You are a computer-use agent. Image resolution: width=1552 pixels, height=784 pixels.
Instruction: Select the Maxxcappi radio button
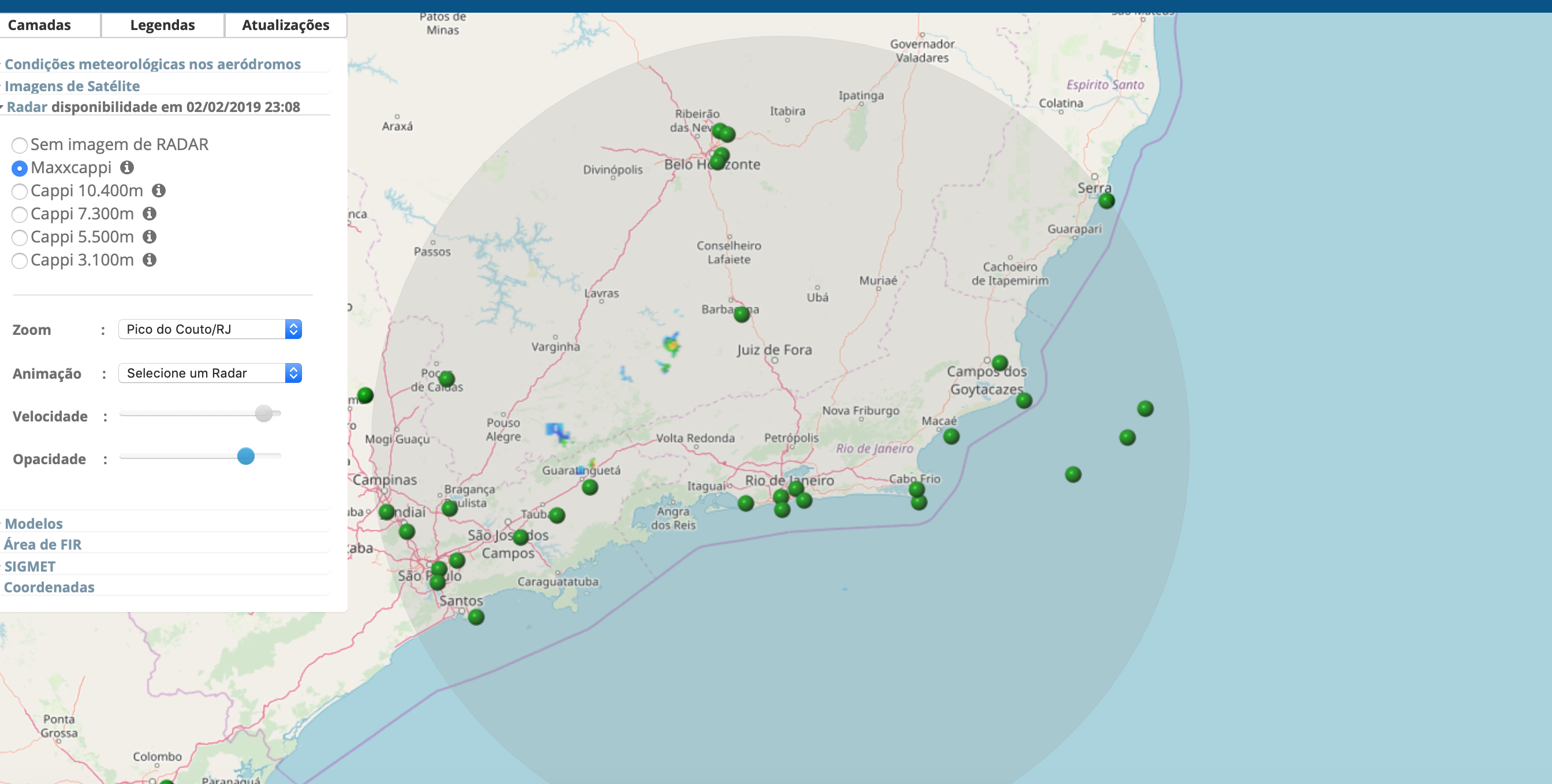pos(19,168)
